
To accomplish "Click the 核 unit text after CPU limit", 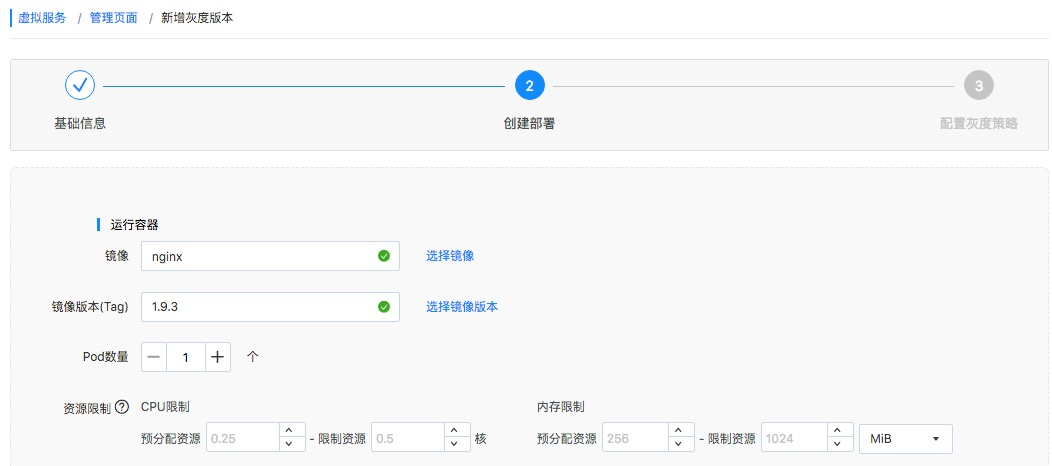I will (x=480, y=439).
